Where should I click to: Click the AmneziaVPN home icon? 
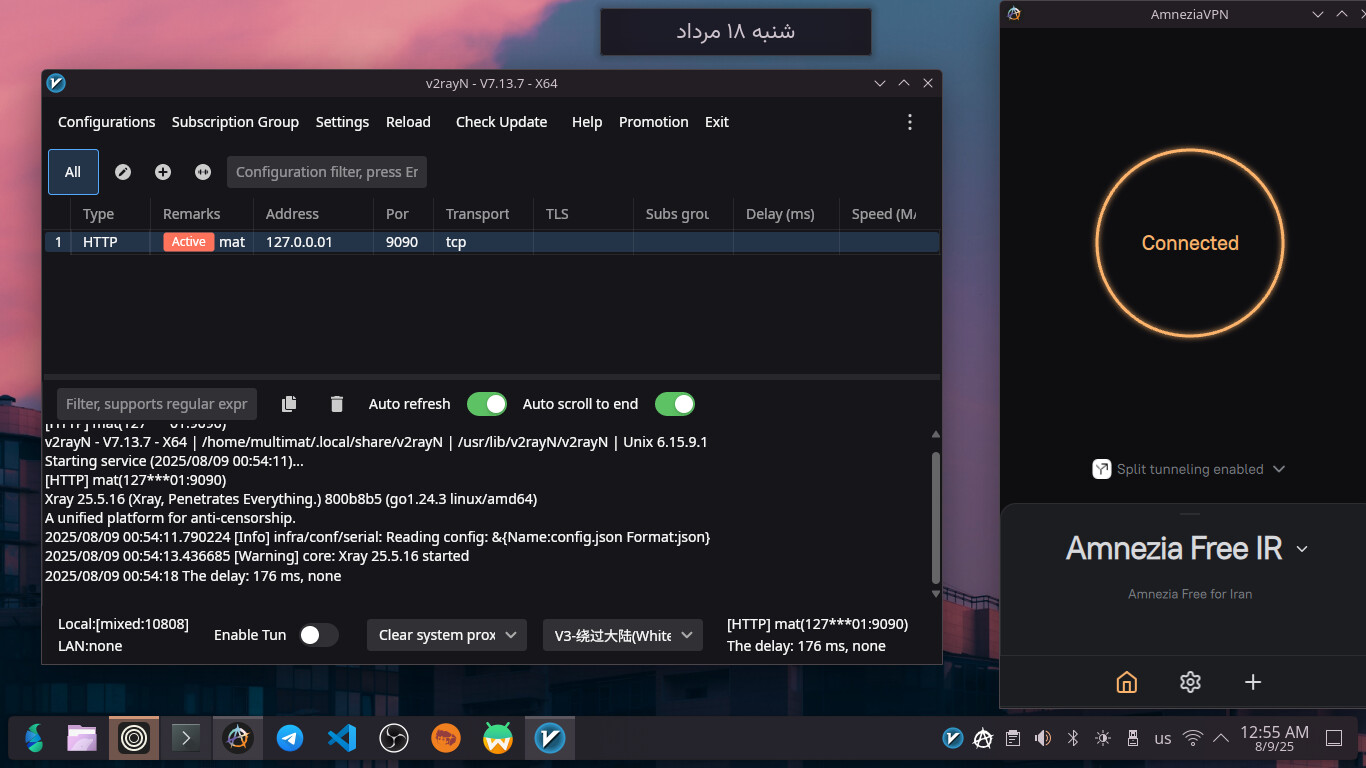coord(1126,682)
